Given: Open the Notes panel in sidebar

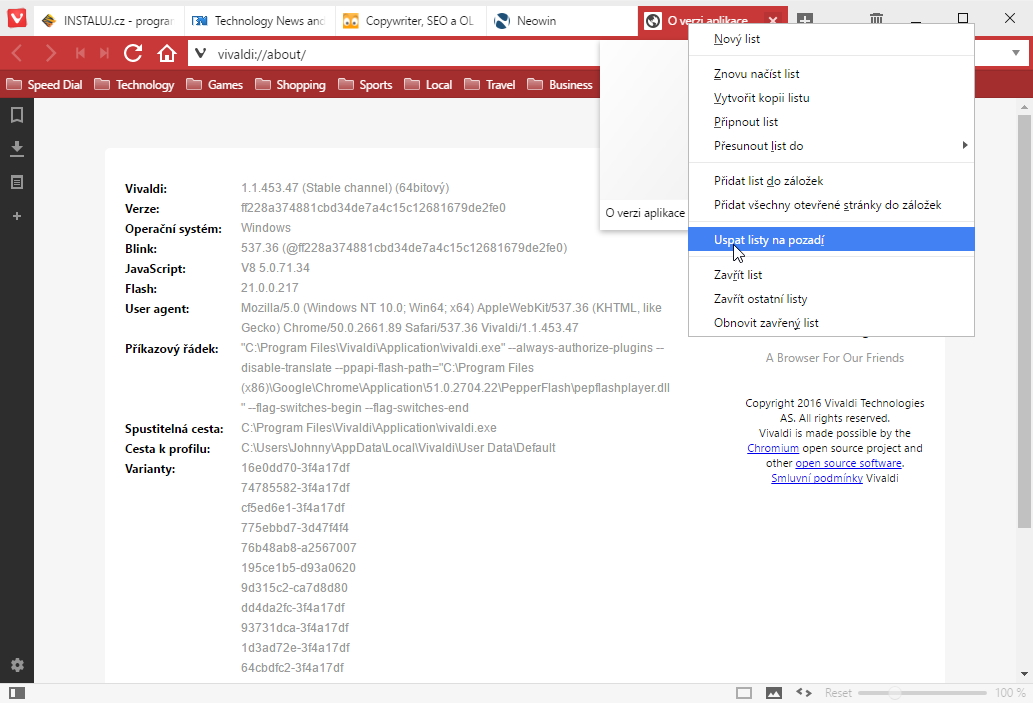Looking at the screenshot, I should coord(17,183).
